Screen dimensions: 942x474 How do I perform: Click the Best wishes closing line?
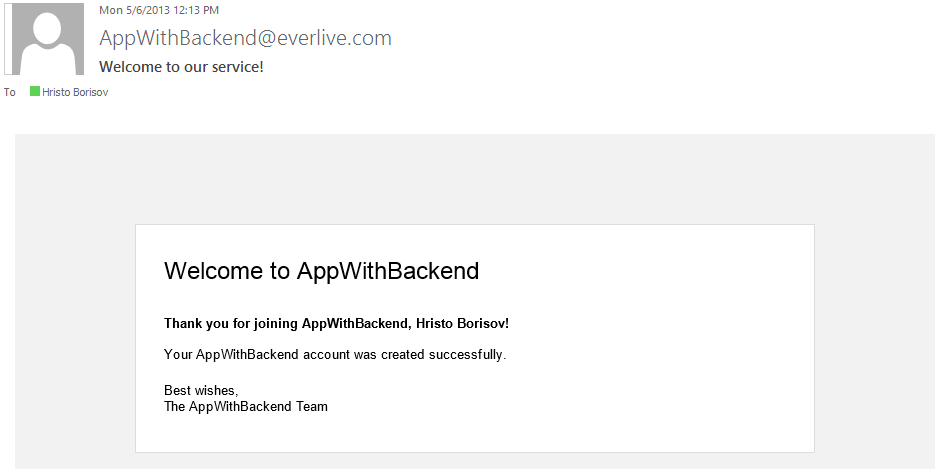(x=201, y=390)
